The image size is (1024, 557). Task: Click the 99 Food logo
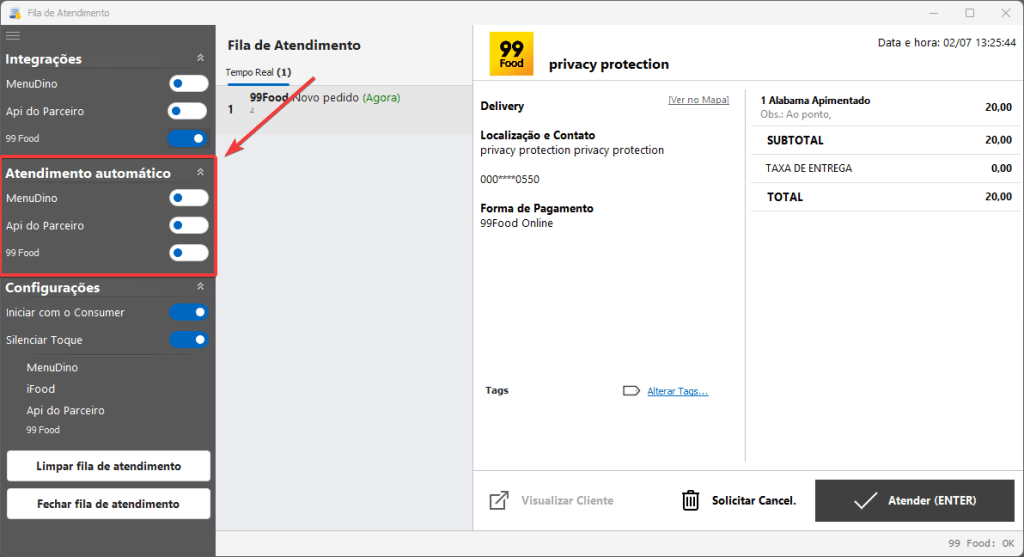click(x=511, y=54)
